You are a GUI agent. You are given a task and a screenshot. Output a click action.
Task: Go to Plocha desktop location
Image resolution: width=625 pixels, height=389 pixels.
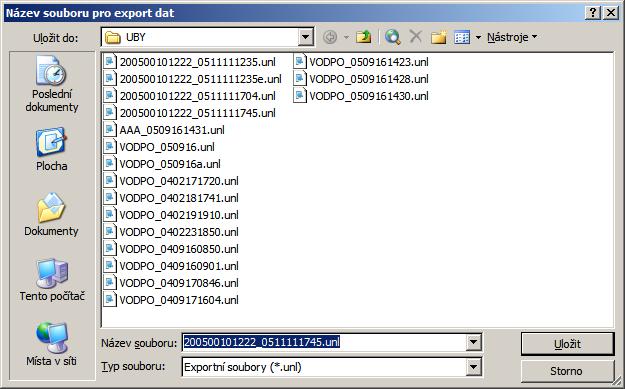click(51, 150)
